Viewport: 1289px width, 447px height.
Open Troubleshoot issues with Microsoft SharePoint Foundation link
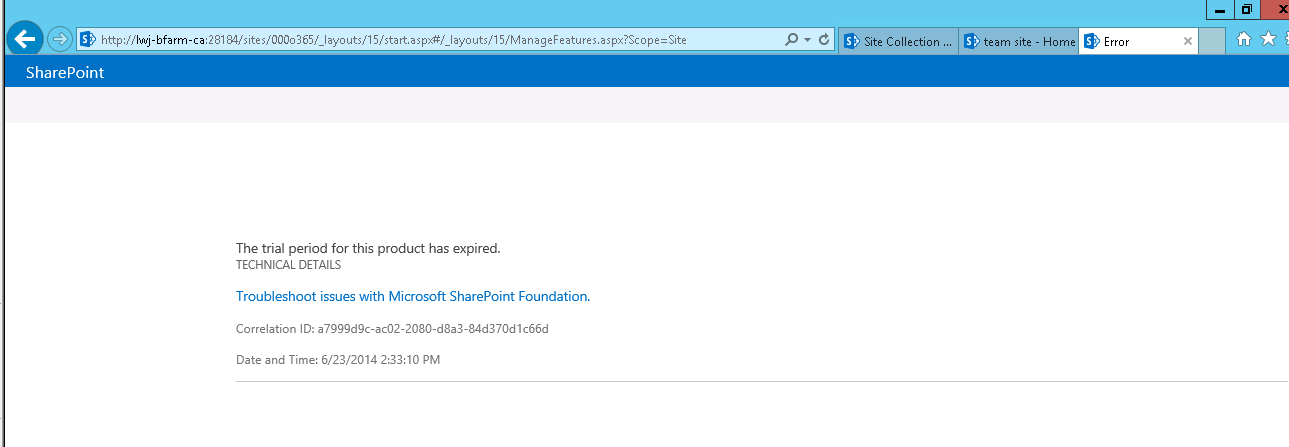413,296
